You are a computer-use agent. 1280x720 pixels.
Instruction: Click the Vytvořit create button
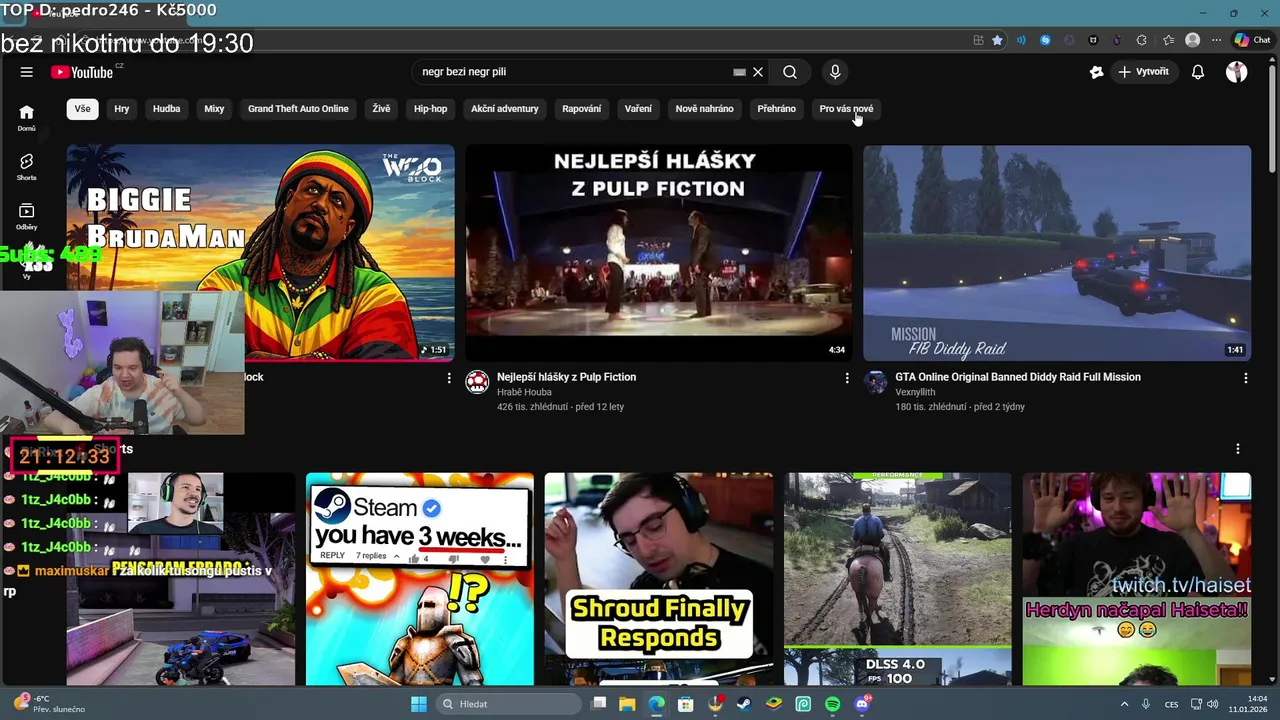coord(1144,72)
